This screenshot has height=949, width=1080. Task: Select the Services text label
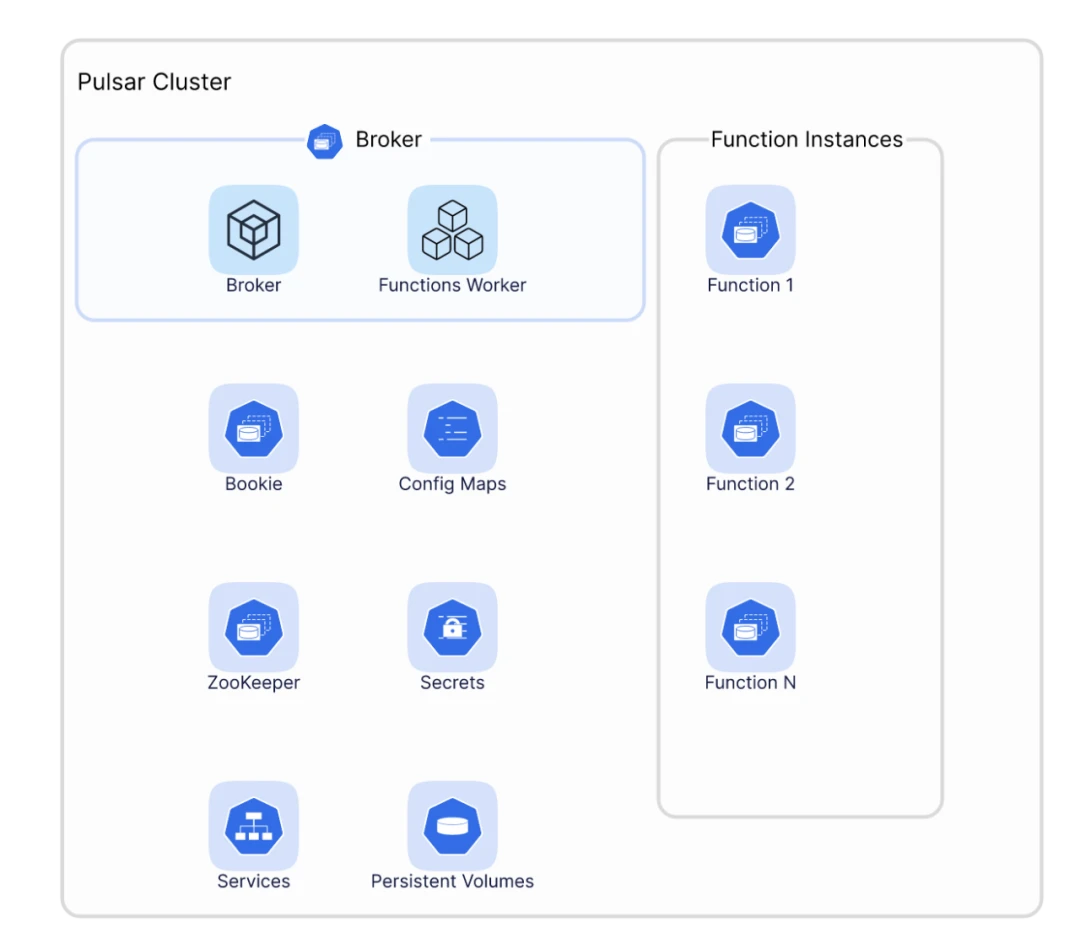(x=253, y=881)
